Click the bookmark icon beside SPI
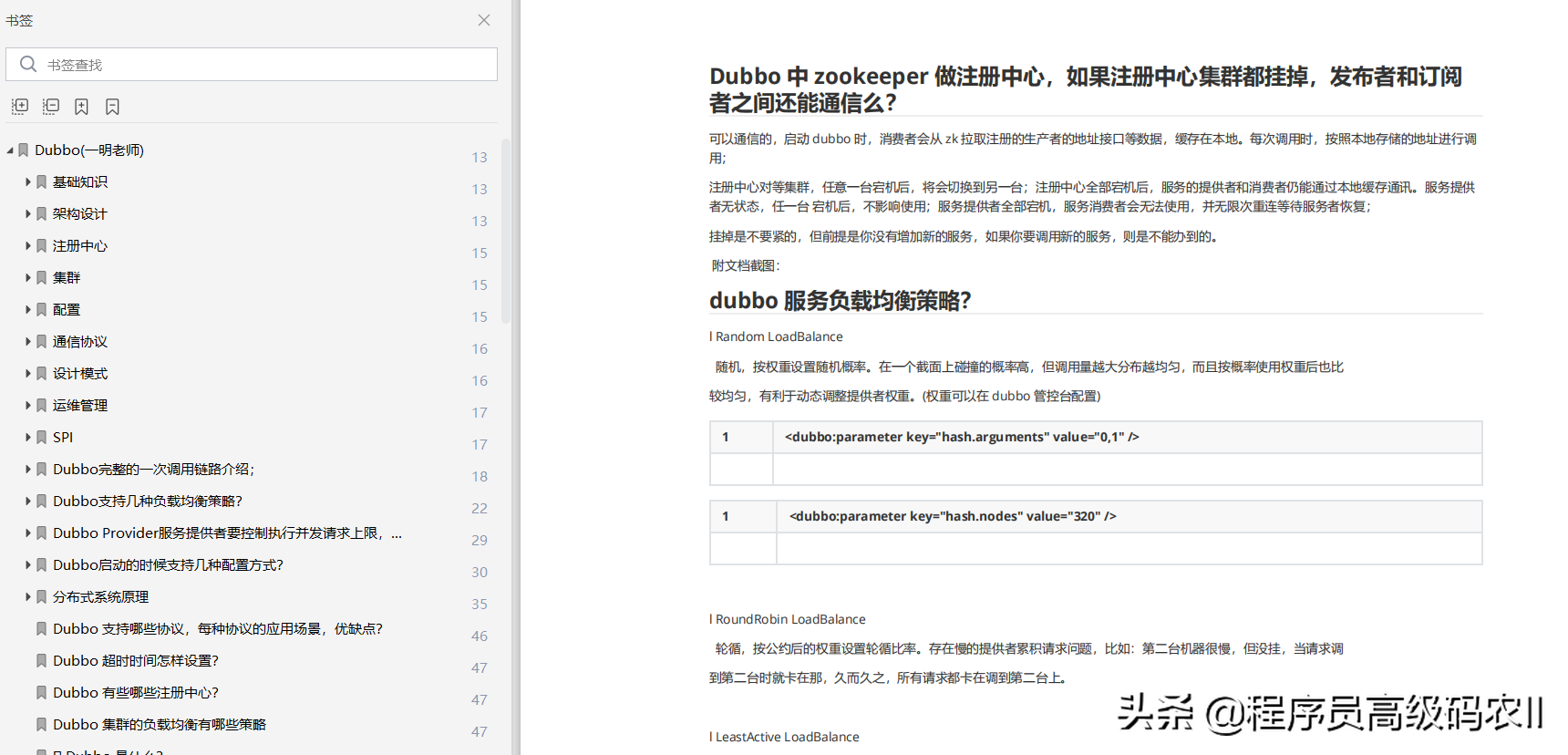The image size is (1568, 755). pos(41,438)
